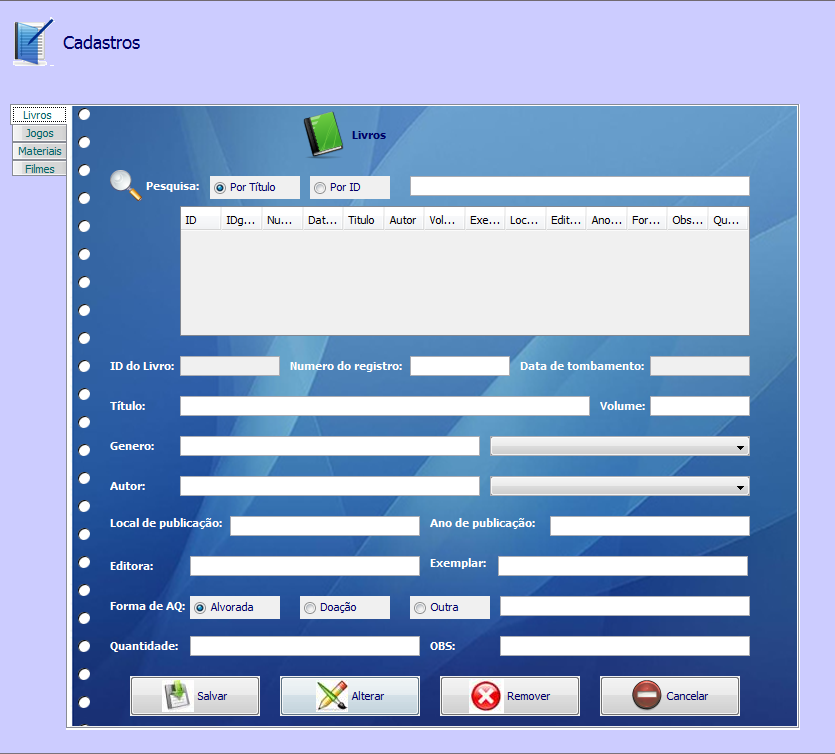The width and height of the screenshot is (835, 754).
Task: Click the Alterar button
Action: tap(350, 696)
